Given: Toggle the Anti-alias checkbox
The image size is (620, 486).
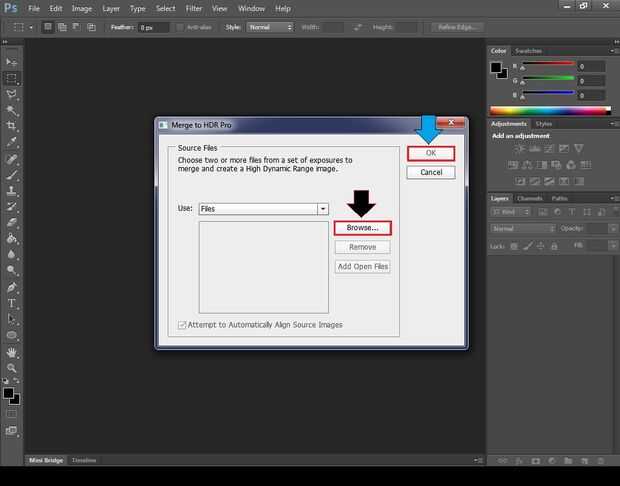Looking at the screenshot, I should pyautogui.click(x=180, y=27).
